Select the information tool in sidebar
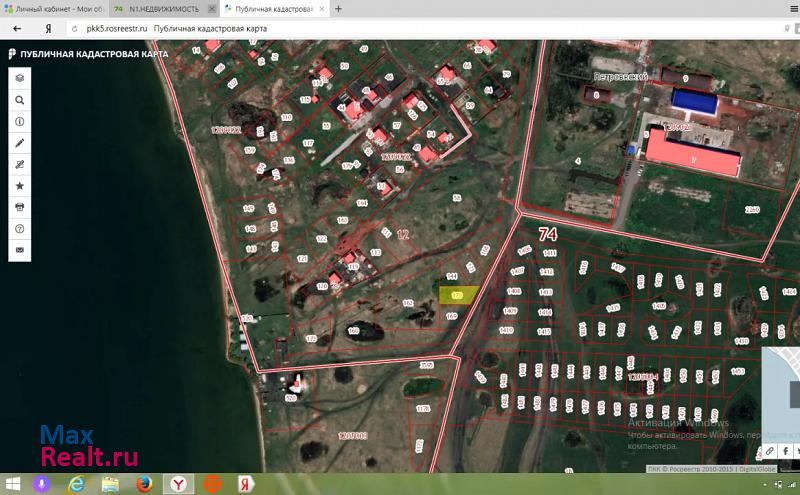This screenshot has height=495, width=800. (x=19, y=121)
